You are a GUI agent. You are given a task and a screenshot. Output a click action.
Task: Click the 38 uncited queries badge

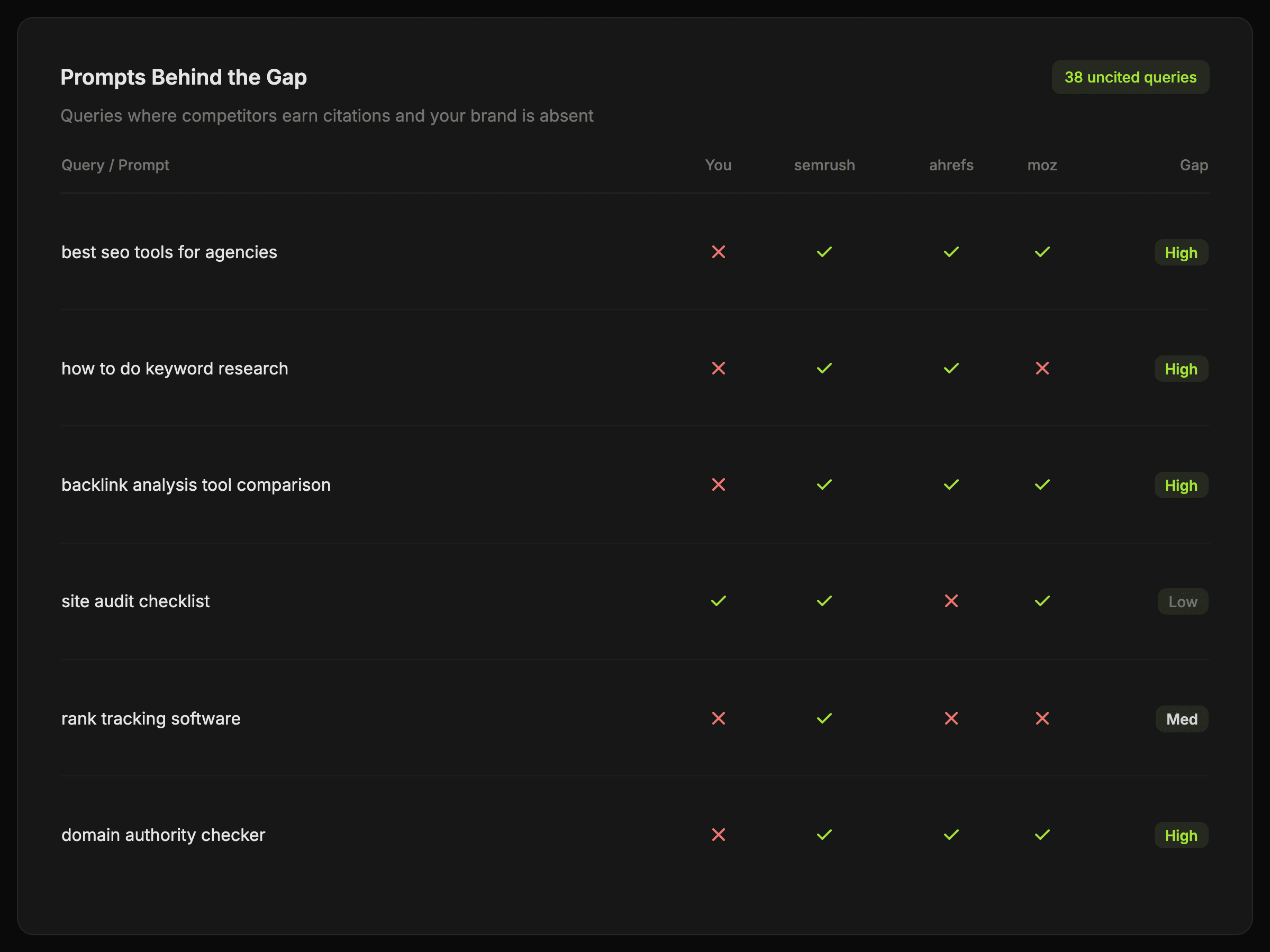(x=1130, y=77)
